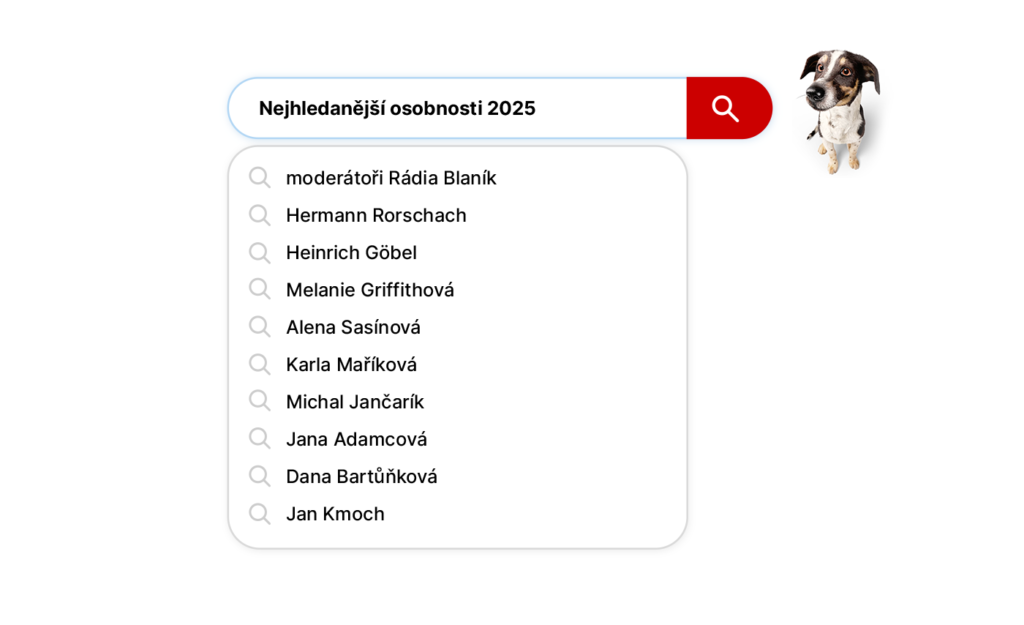The height and width of the screenshot is (625, 1024).
Task: Click magnifier icon next to Hermann Rorschach
Action: (x=260, y=215)
